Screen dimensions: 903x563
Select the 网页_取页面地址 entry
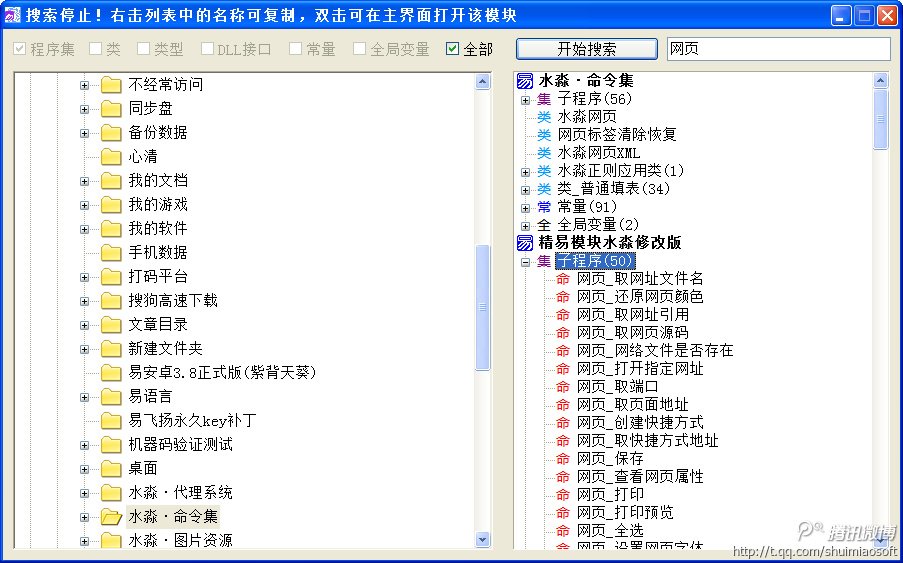pos(632,405)
